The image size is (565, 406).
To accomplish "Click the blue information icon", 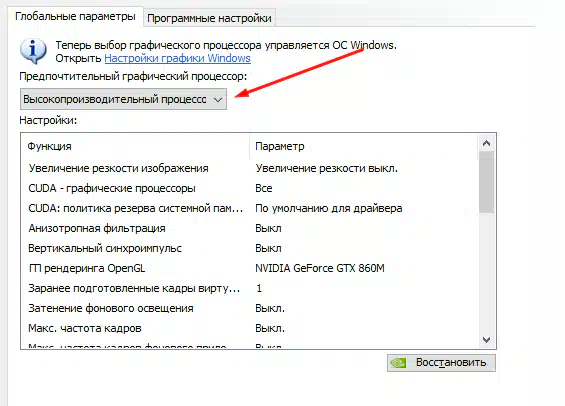I will (33, 51).
